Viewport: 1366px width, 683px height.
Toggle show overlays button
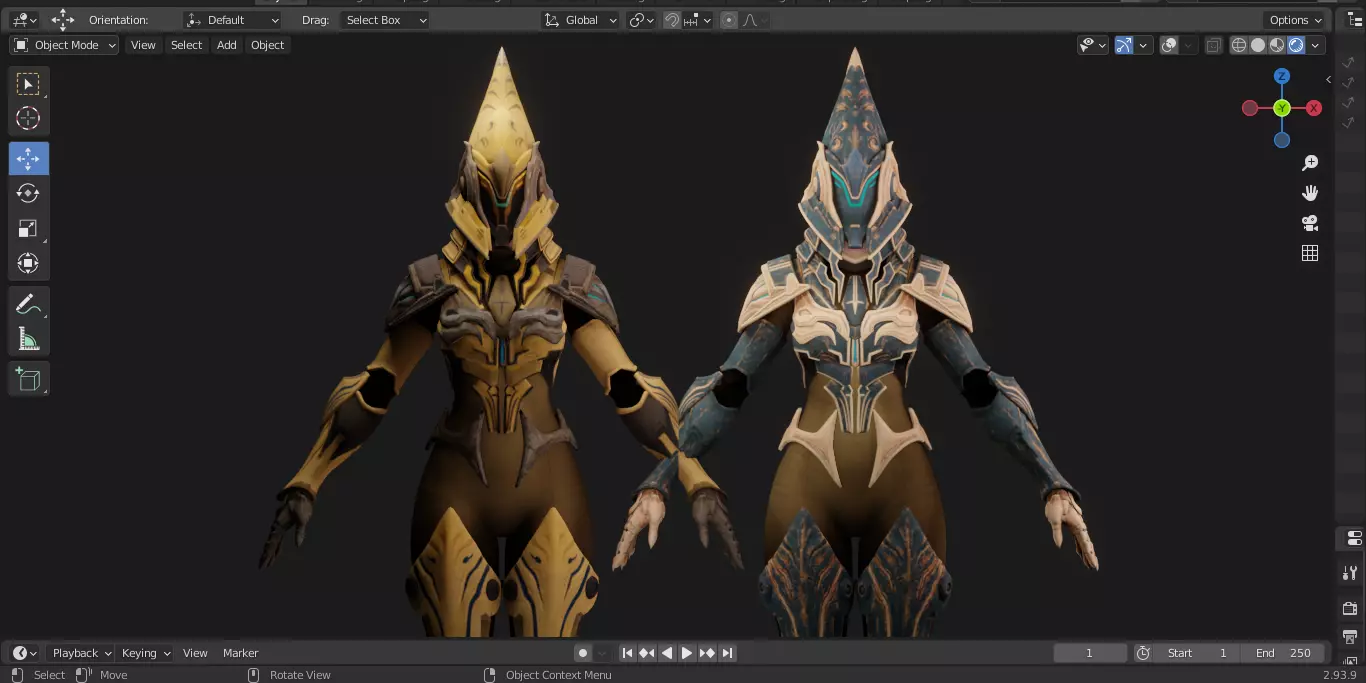point(1169,45)
